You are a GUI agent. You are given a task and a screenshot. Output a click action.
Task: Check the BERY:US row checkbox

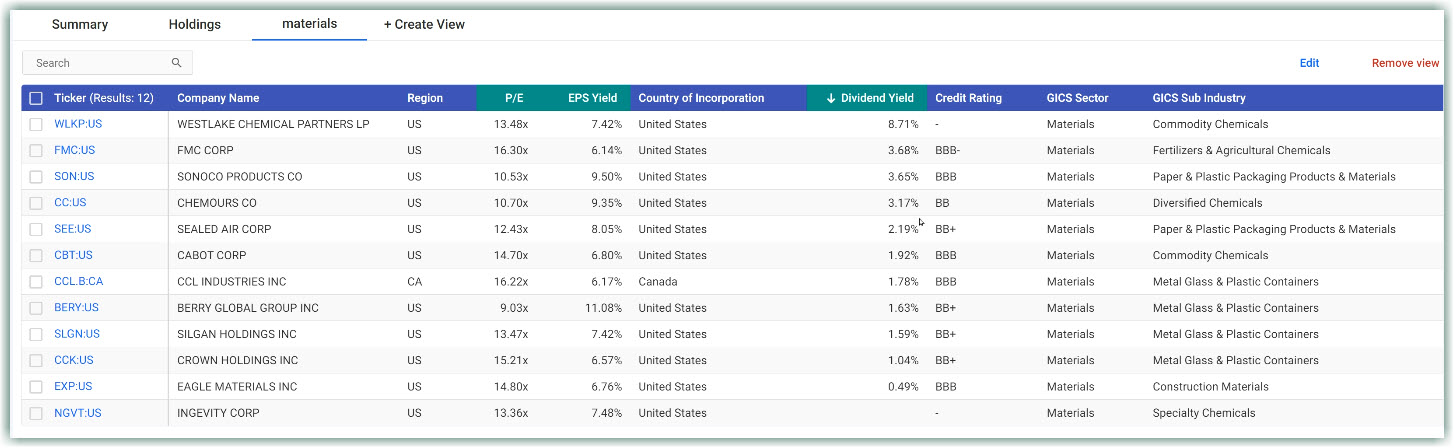36,308
